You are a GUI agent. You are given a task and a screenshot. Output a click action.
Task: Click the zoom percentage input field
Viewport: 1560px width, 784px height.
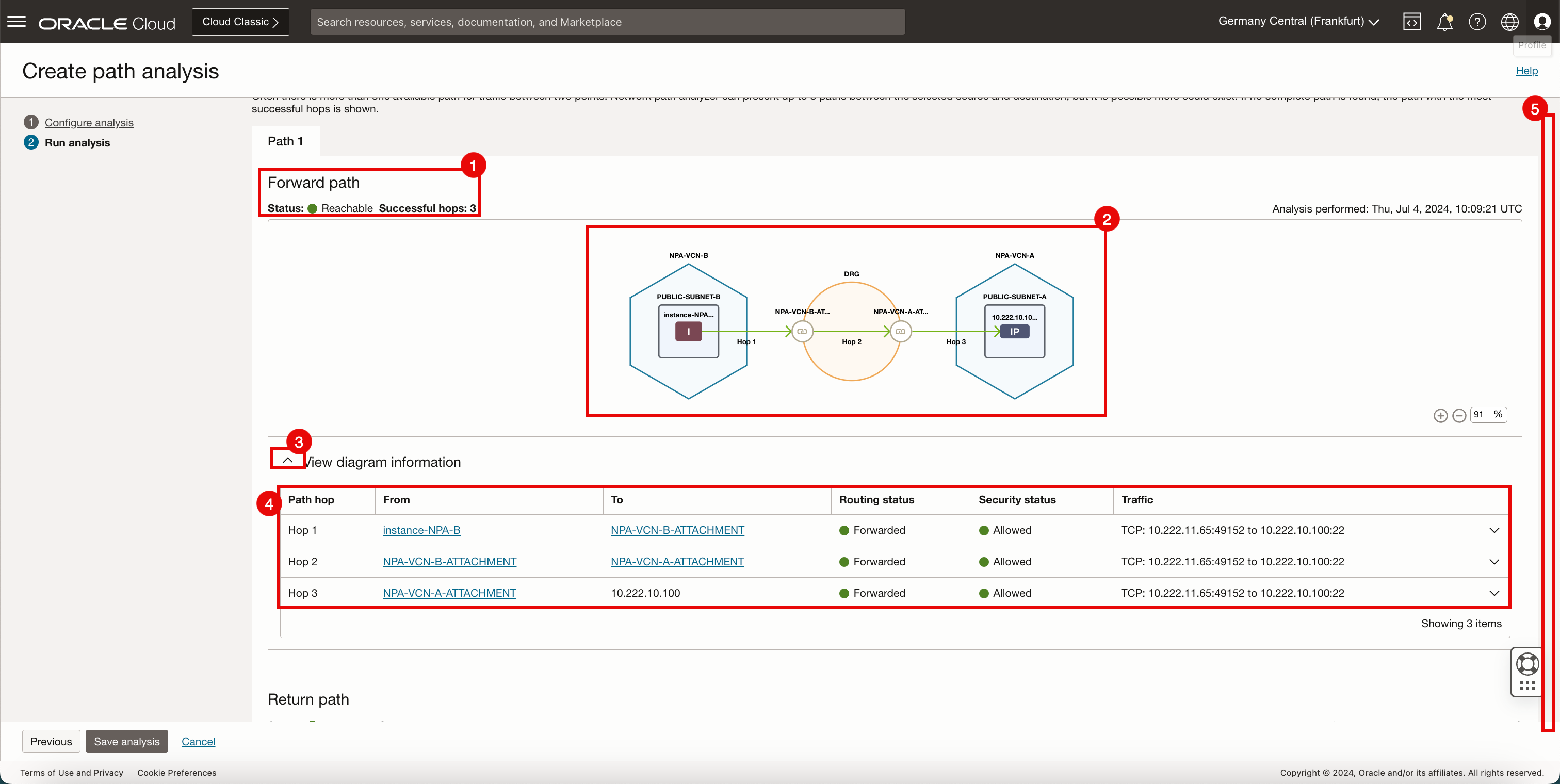[1481, 415]
